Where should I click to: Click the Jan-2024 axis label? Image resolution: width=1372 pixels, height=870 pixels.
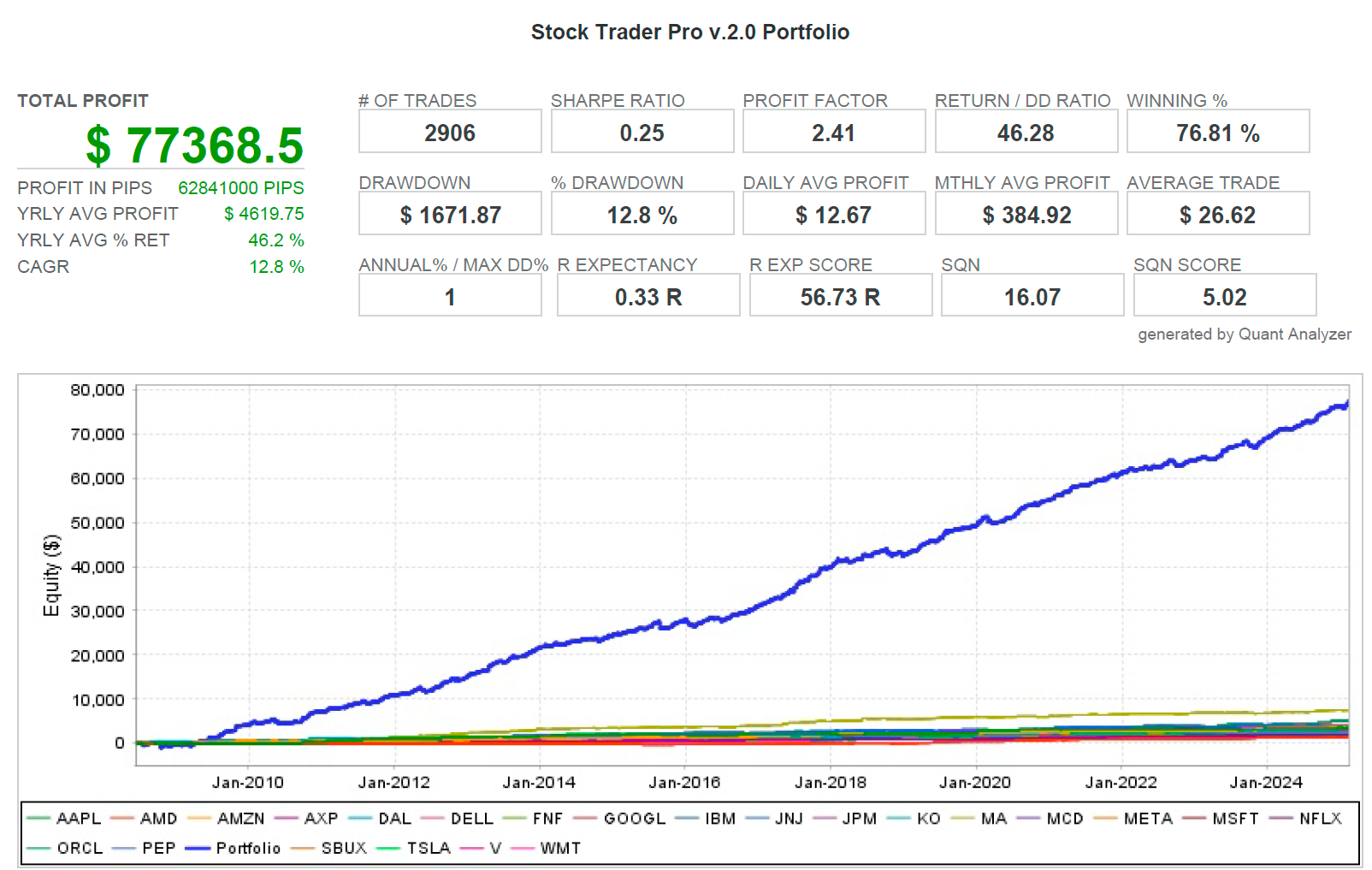[x=1266, y=782]
